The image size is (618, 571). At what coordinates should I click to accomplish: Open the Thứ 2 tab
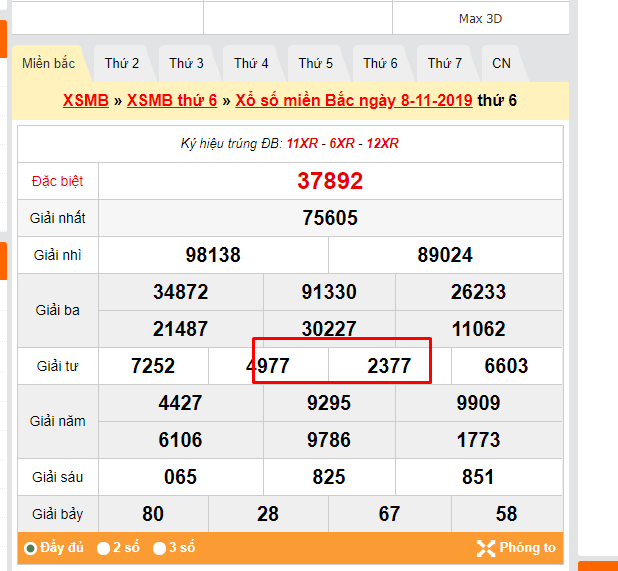pyautogui.click(x=122, y=63)
